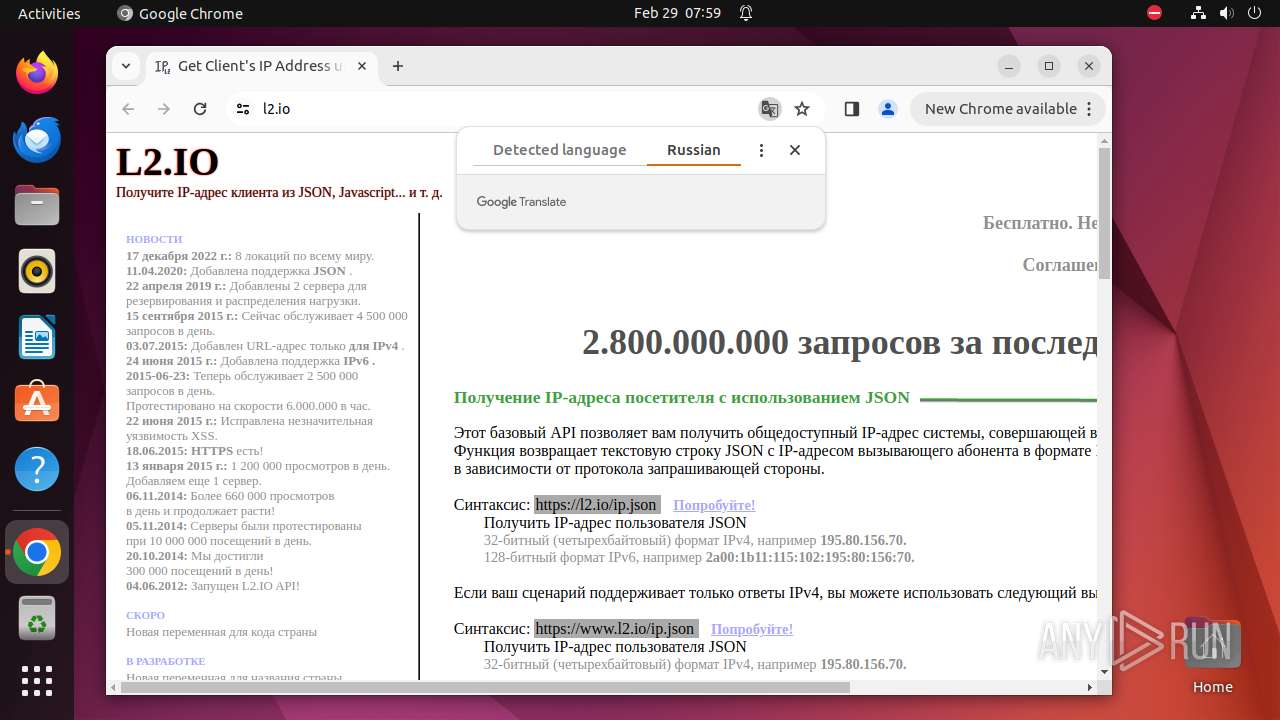Select the Russian translation tab
1280x720 pixels.
[694, 150]
